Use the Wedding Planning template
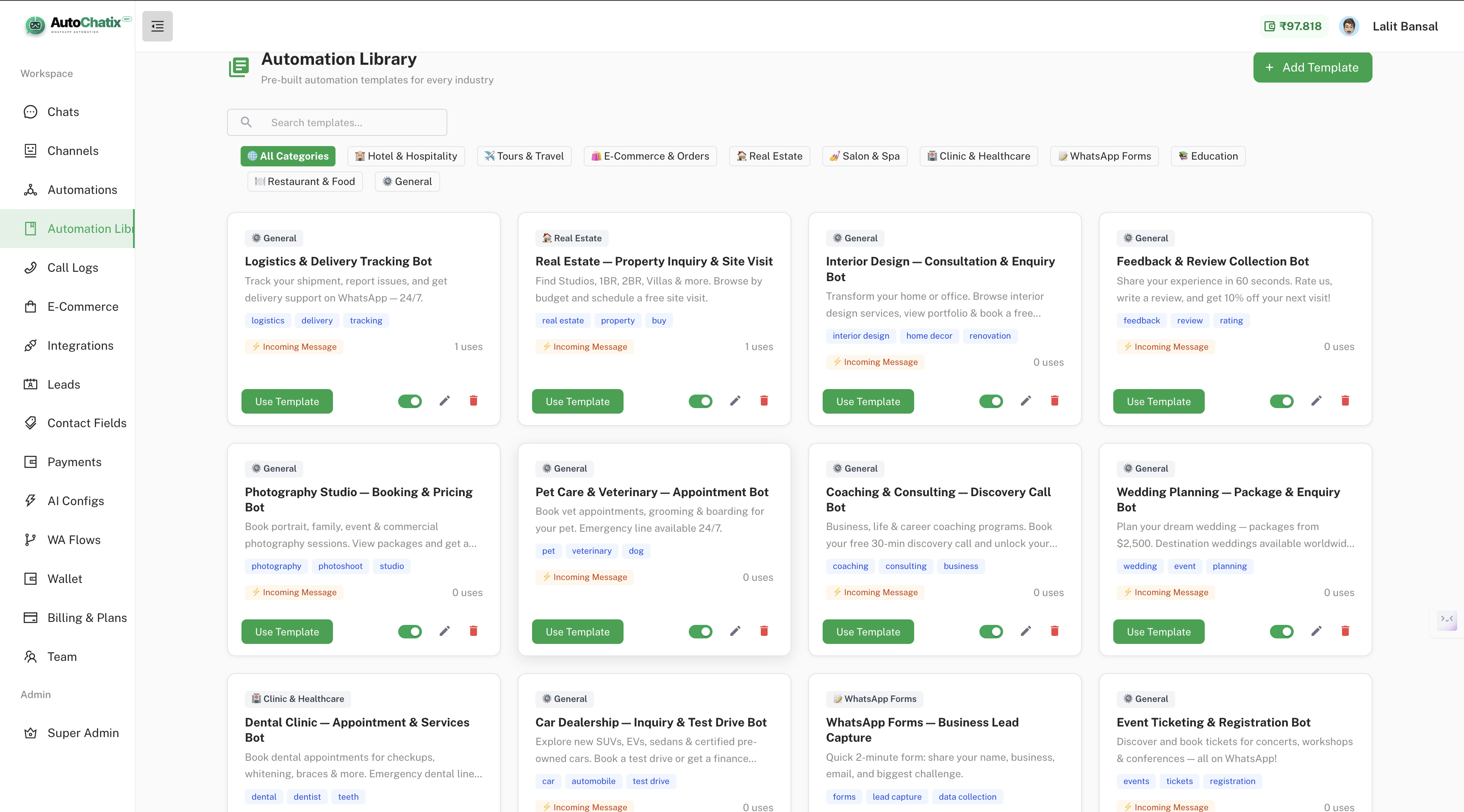This screenshot has width=1464, height=812. (1159, 631)
